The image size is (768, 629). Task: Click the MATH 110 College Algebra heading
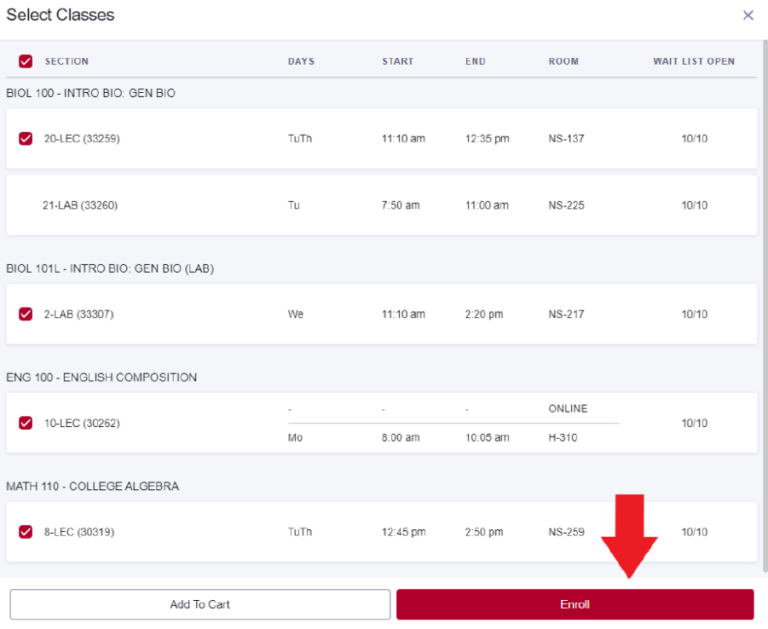click(x=92, y=486)
